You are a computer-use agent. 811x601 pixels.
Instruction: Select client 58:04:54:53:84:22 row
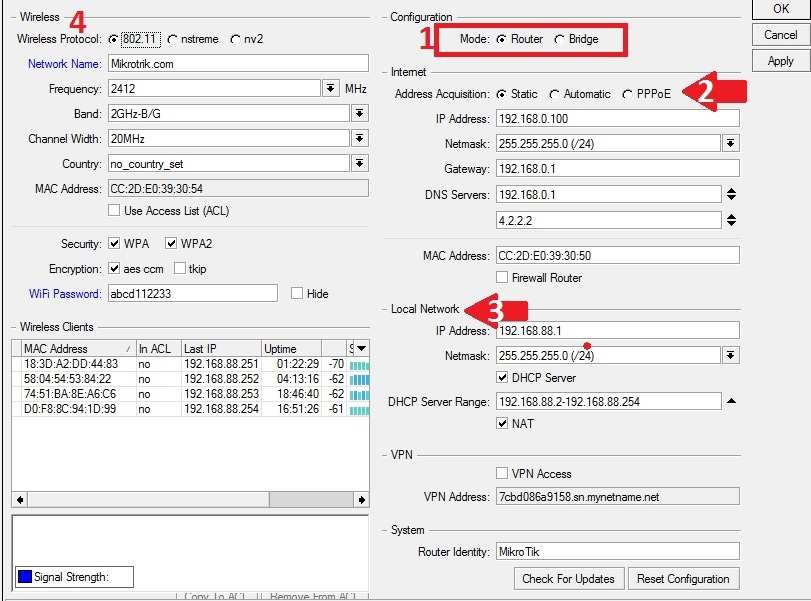190,379
